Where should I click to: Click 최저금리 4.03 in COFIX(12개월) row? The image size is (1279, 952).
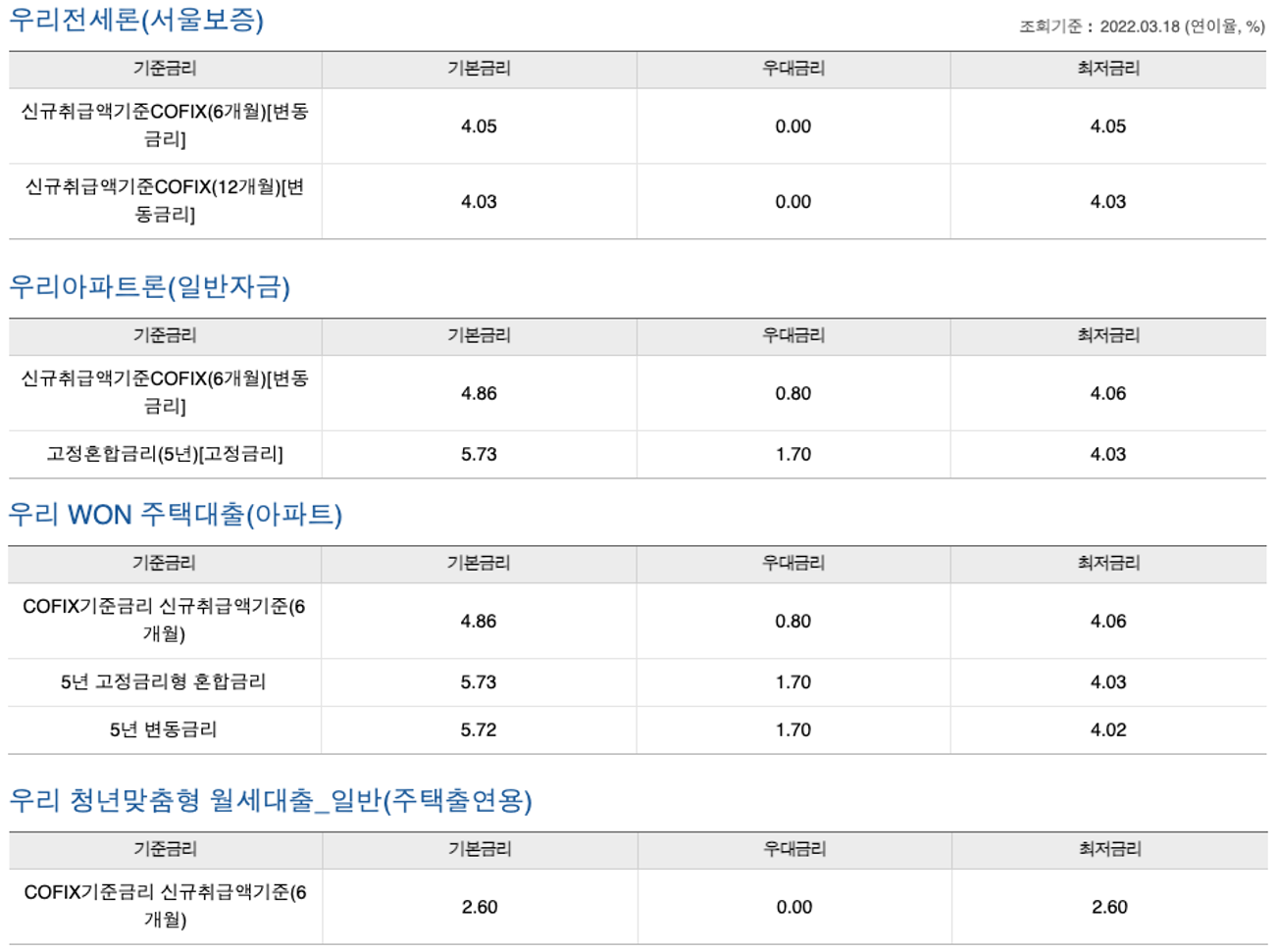tap(1108, 202)
